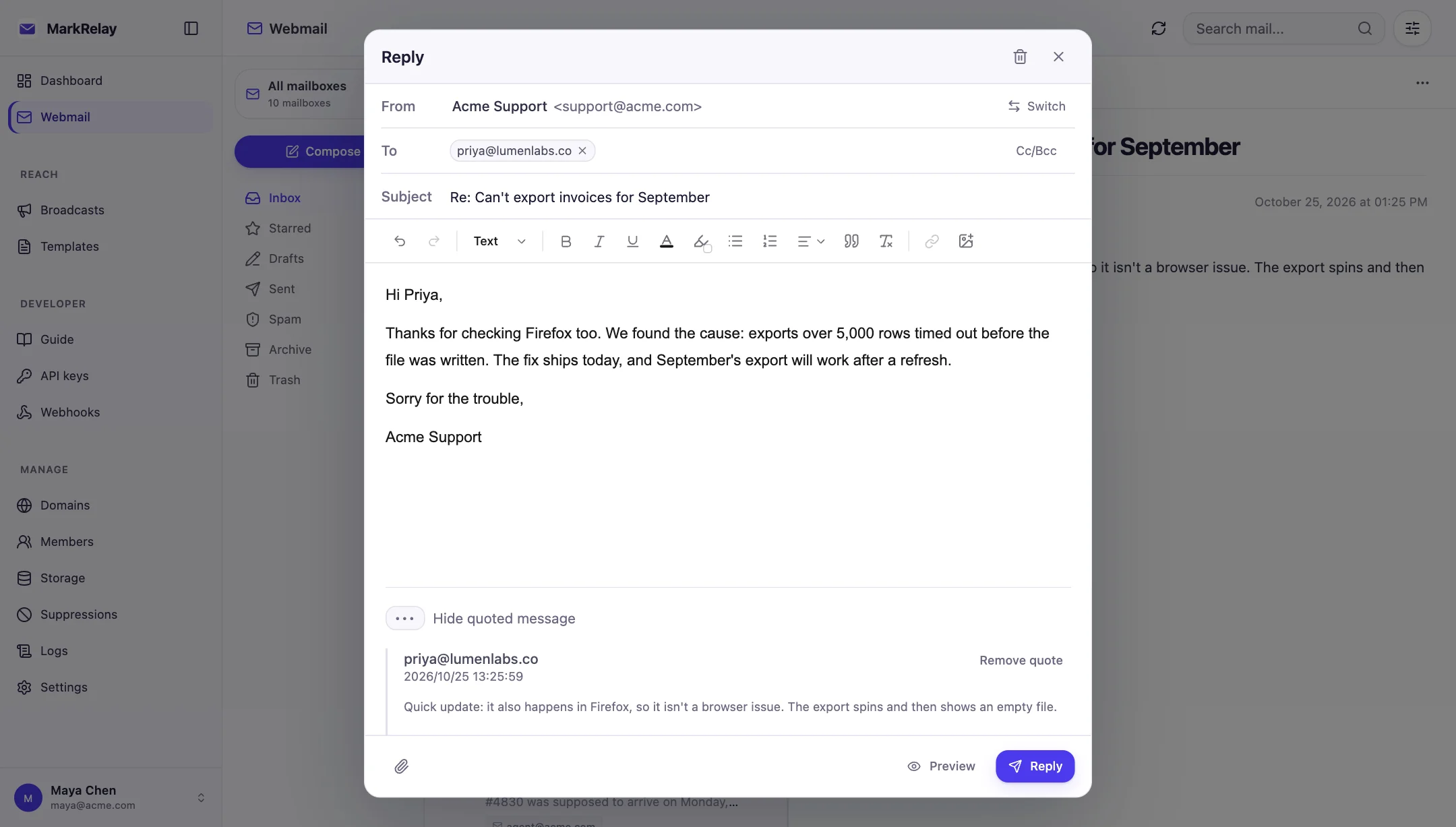Viewport: 1456px width, 827px height.
Task: Open the Maya Chen account switcher
Action: click(111, 797)
